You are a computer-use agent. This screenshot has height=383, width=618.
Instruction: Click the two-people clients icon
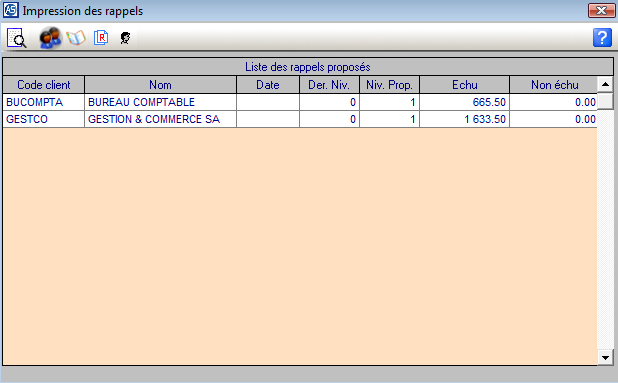(50, 38)
